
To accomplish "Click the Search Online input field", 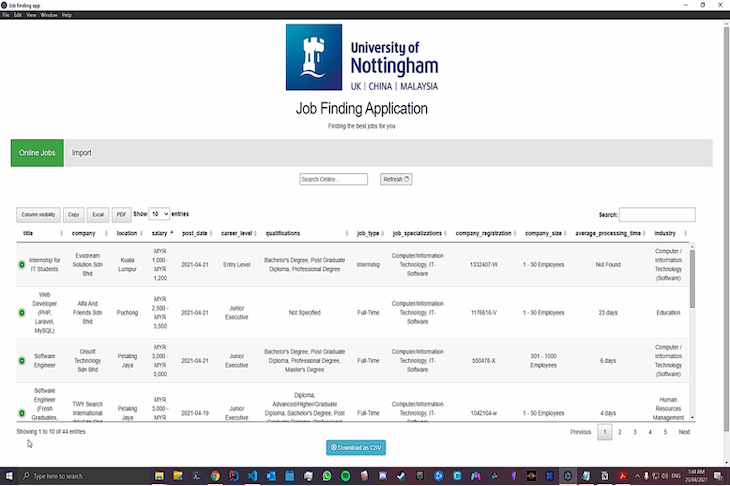I will click(334, 179).
